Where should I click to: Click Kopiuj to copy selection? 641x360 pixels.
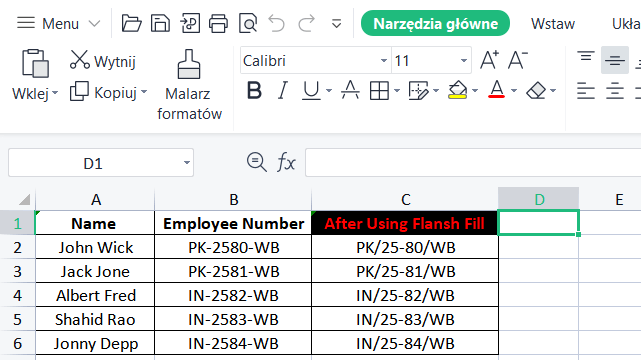pyautogui.click(x=103, y=92)
